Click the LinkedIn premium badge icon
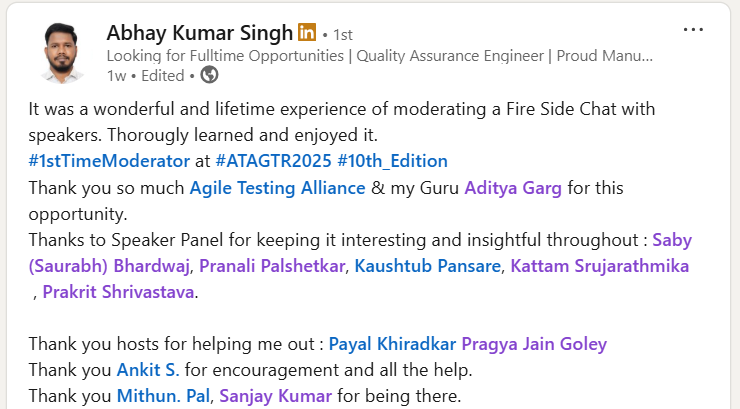This screenshot has height=409, width=740. 306,32
